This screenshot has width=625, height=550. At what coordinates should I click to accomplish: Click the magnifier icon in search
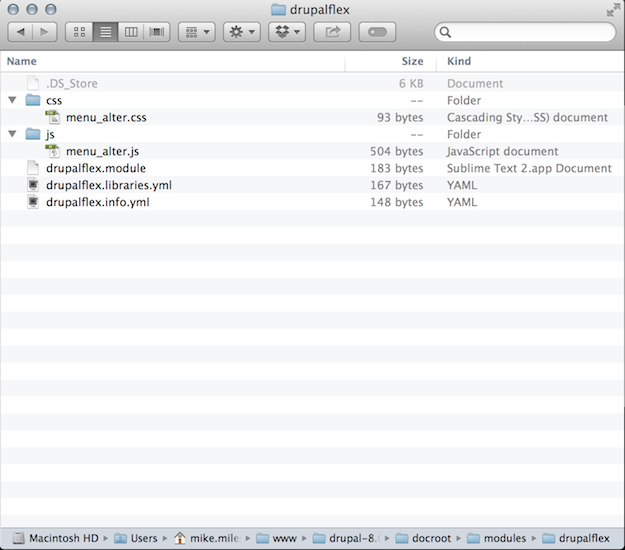[445, 32]
